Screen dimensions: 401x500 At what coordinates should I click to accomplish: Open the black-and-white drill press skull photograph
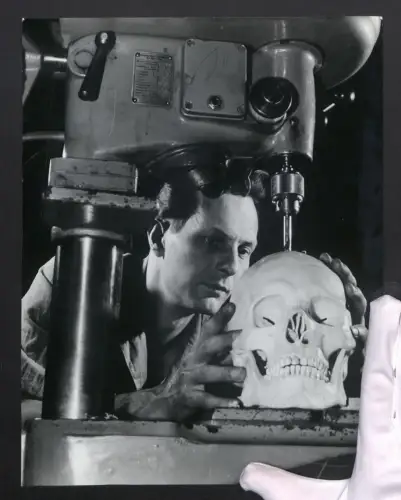(x=202, y=251)
